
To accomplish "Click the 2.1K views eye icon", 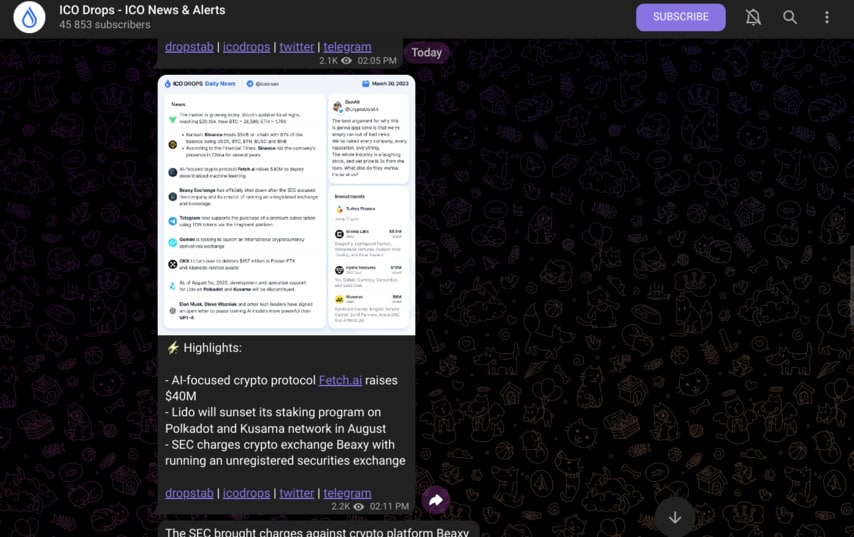I will pyautogui.click(x=346, y=61).
